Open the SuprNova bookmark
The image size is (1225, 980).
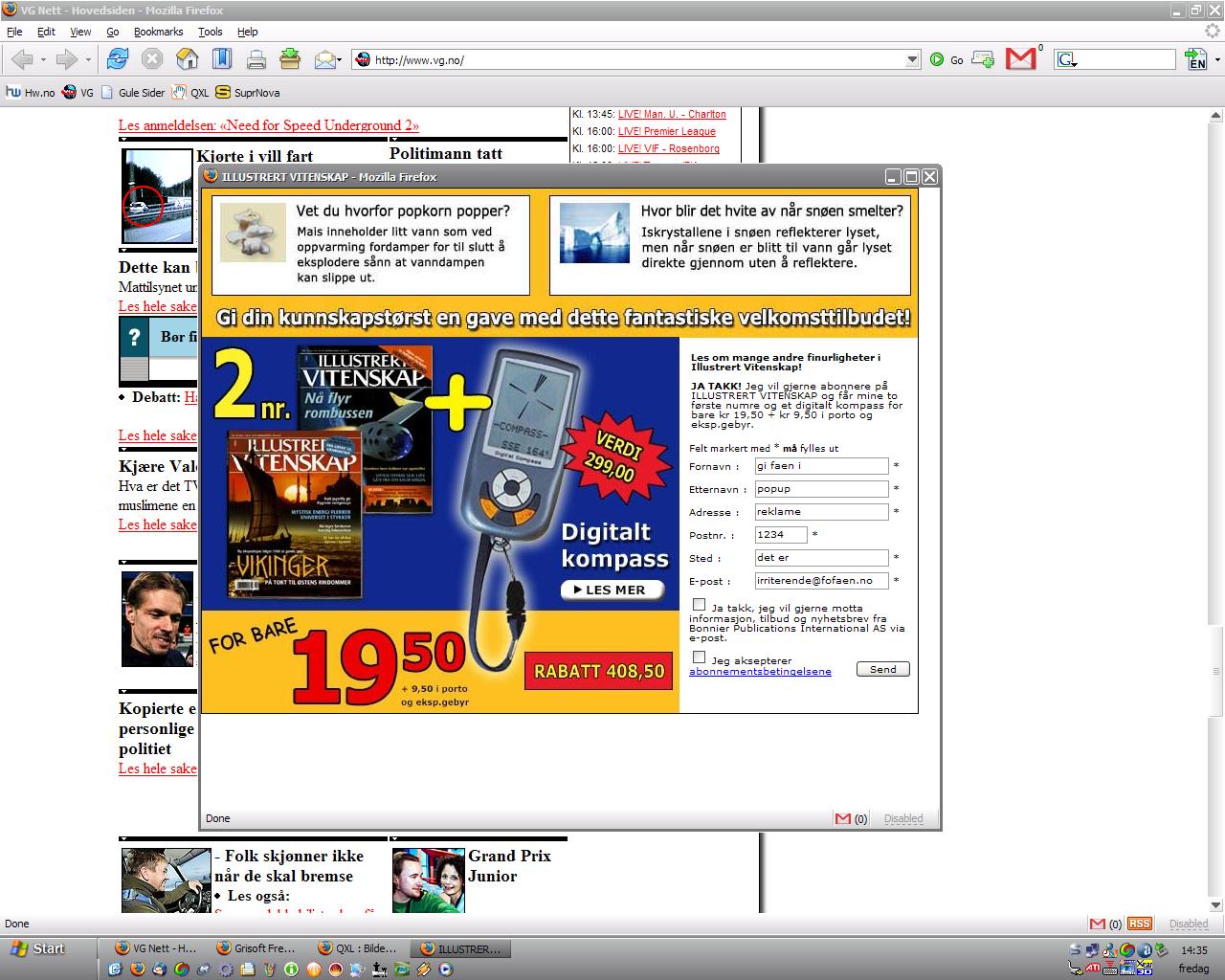coord(248,93)
